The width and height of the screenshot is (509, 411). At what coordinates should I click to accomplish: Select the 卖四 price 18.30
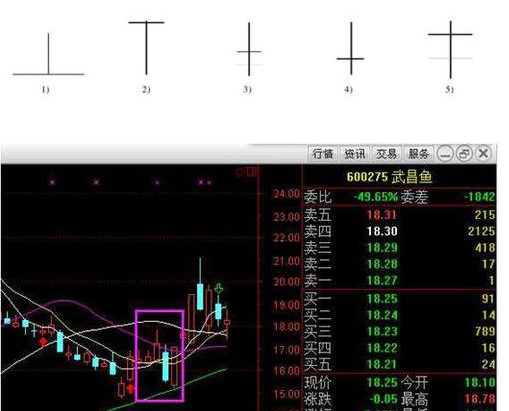[382, 231]
